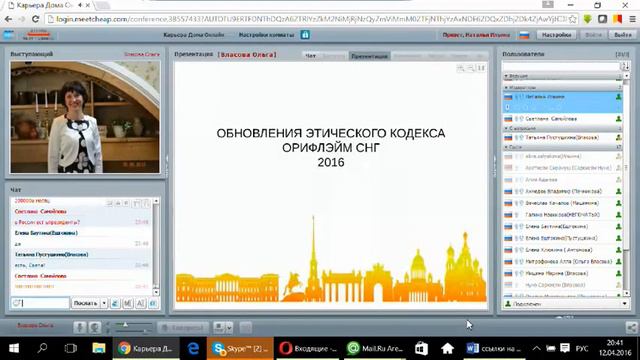Screen dimensions: 640x360
Task: Click the Russian flag in the top header
Action: click(x=524, y=35)
